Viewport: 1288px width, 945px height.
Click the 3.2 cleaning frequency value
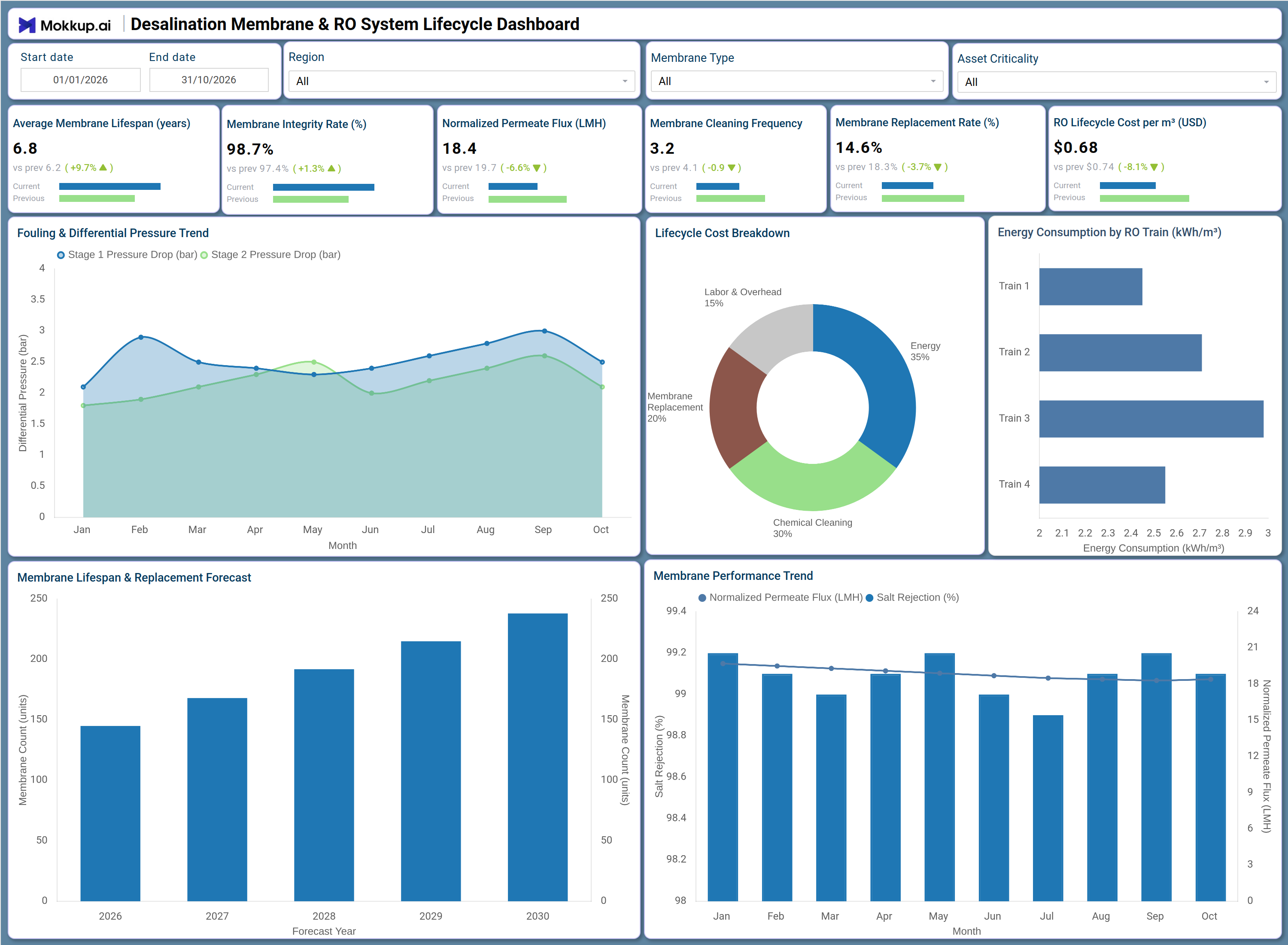[x=662, y=149]
